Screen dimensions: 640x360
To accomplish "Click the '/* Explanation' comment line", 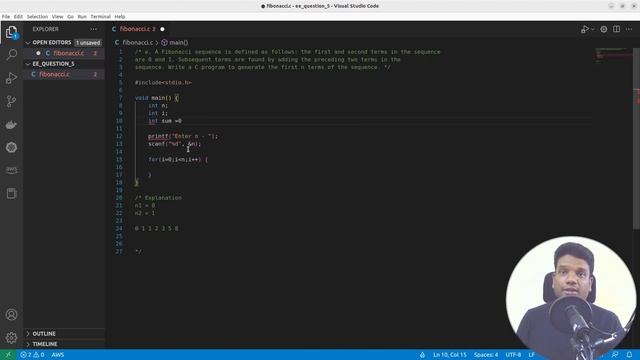I will [x=158, y=198].
